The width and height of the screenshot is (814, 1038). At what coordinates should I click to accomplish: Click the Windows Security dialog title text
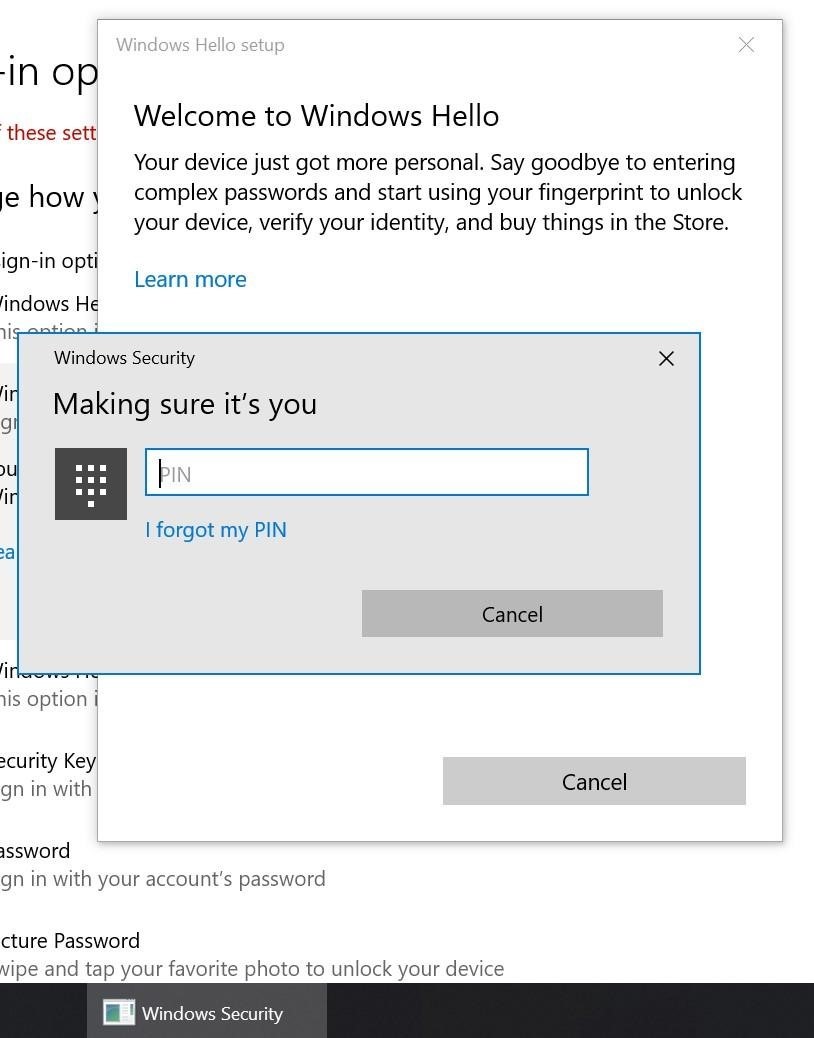point(124,358)
